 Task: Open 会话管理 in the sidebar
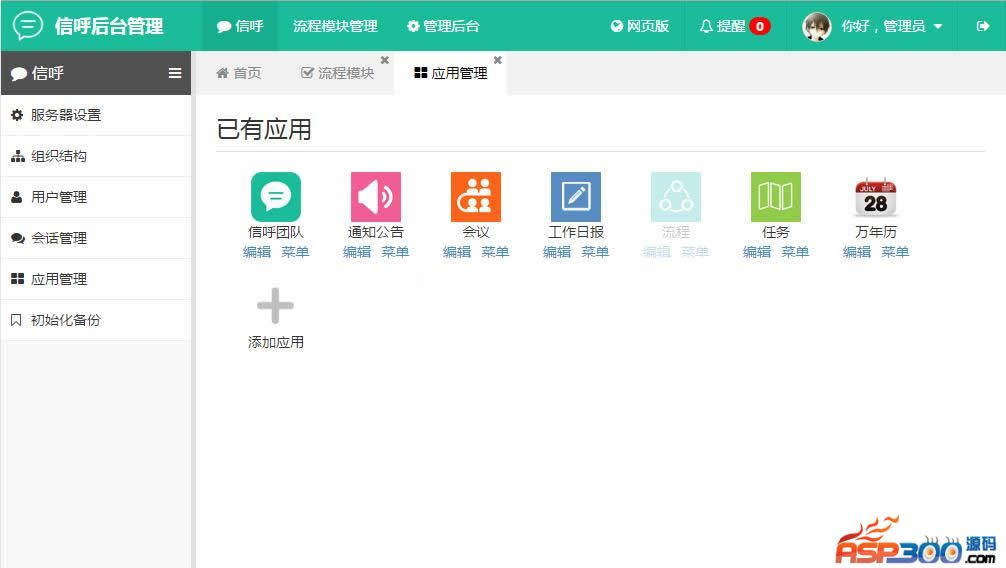tap(96, 238)
